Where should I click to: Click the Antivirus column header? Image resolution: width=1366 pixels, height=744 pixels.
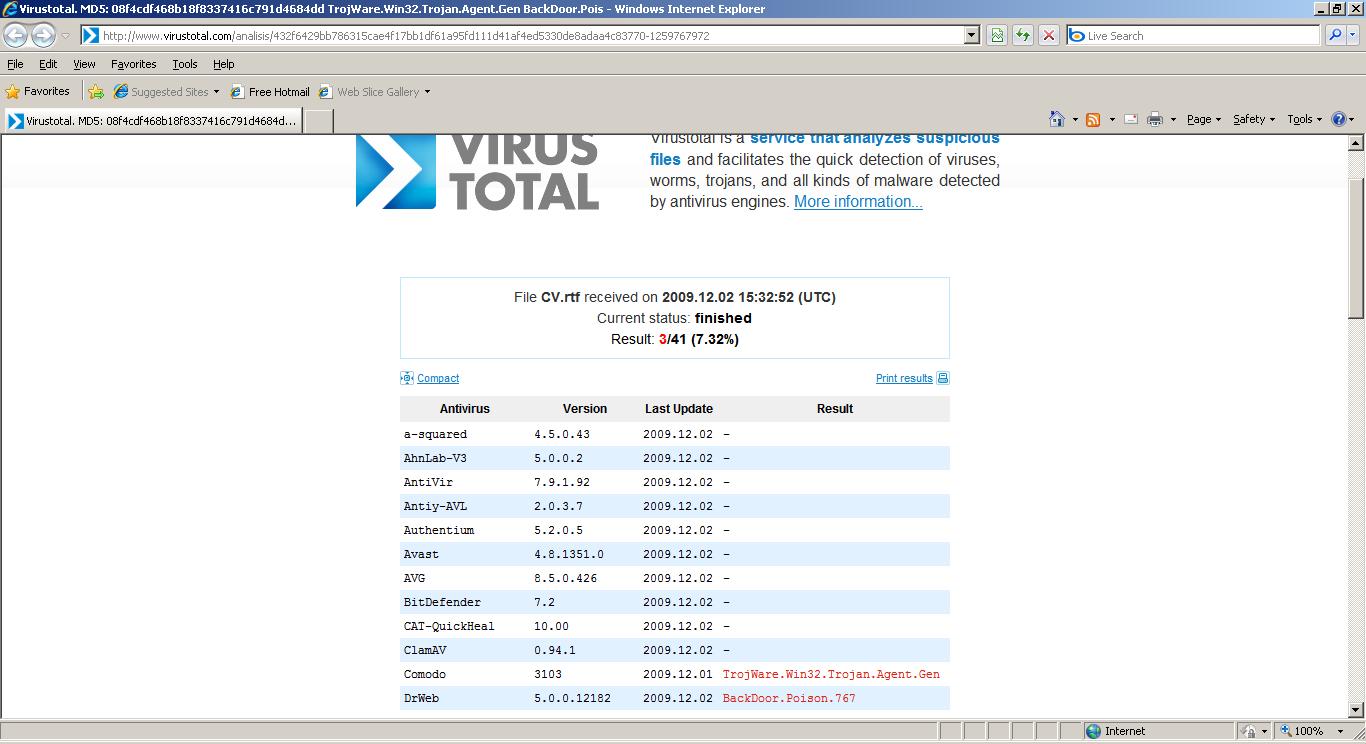(x=465, y=409)
